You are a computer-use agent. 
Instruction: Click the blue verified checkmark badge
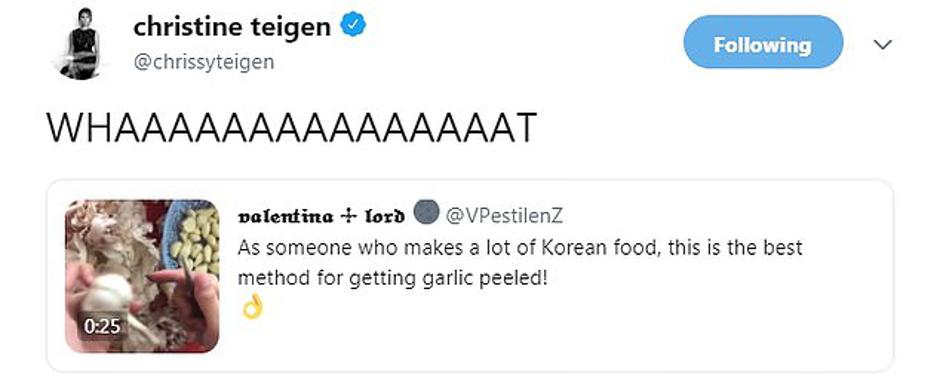354,26
